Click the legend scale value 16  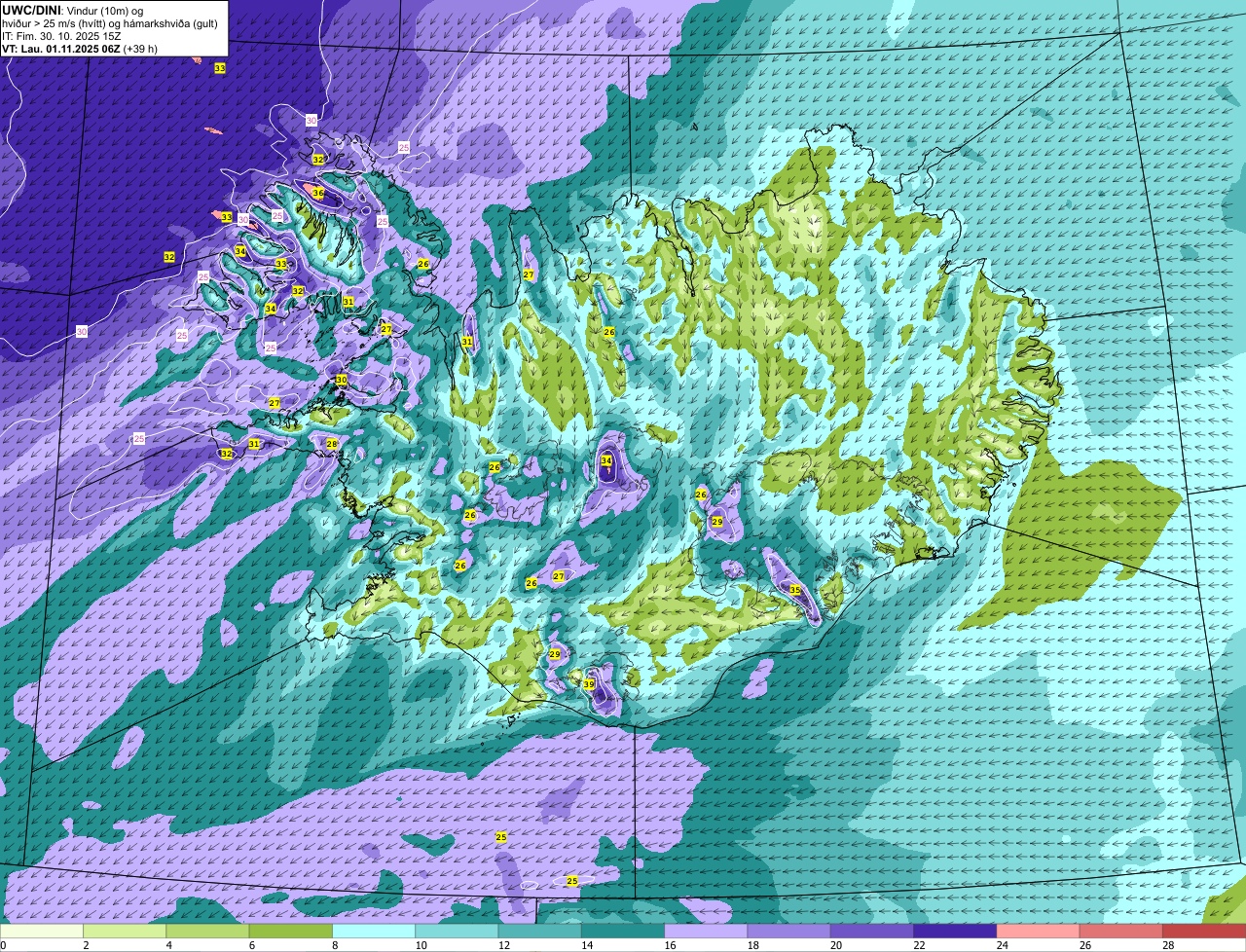tap(670, 945)
